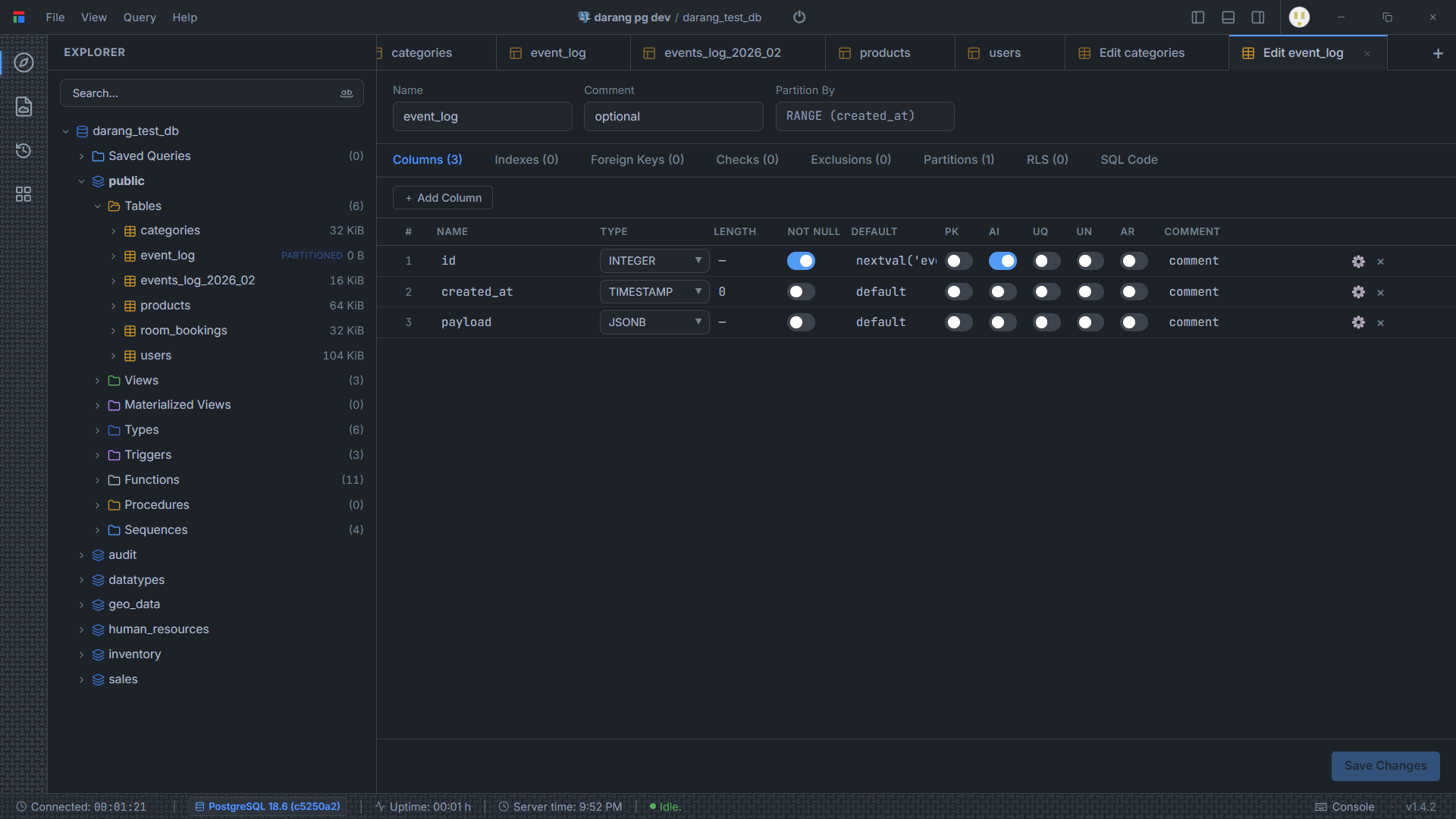Viewport: 1456px width, 819px height.
Task: Switch to the Indexes (0) tab
Action: [x=526, y=159]
